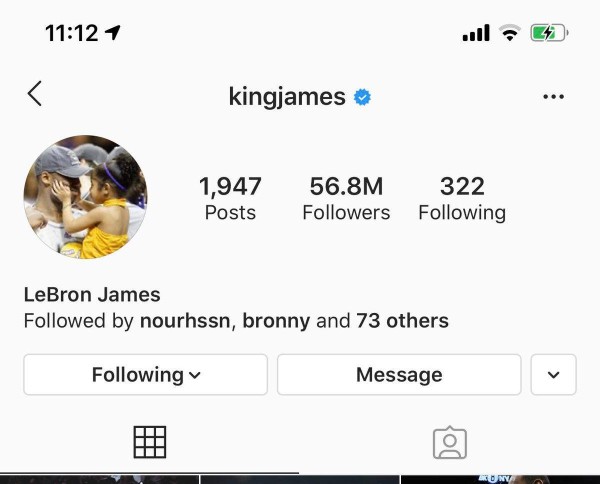The width and height of the screenshot is (600, 484).
Task: Switch to the tagged photos tab
Action: tap(450, 442)
